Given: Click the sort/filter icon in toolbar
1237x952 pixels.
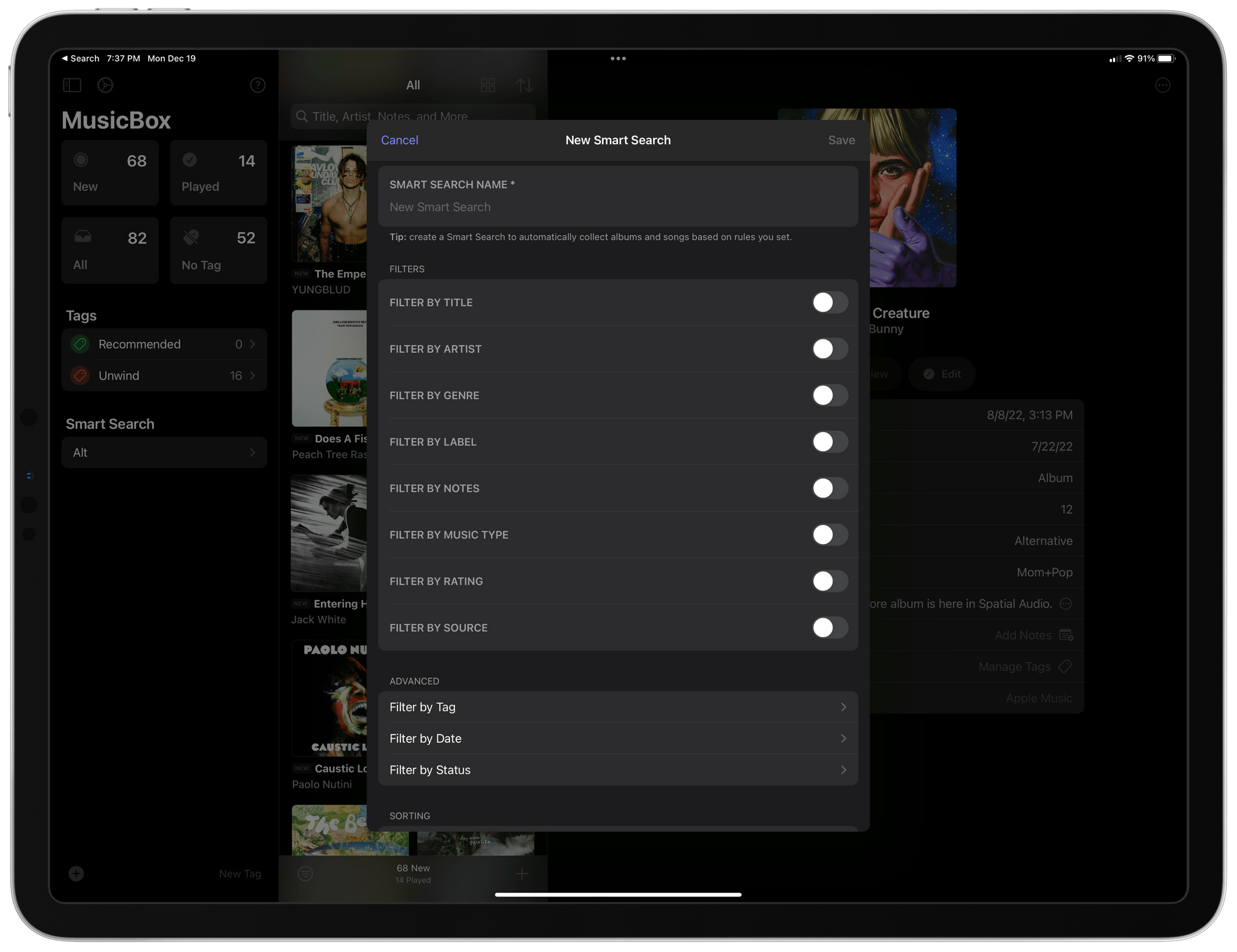Looking at the screenshot, I should (x=524, y=83).
